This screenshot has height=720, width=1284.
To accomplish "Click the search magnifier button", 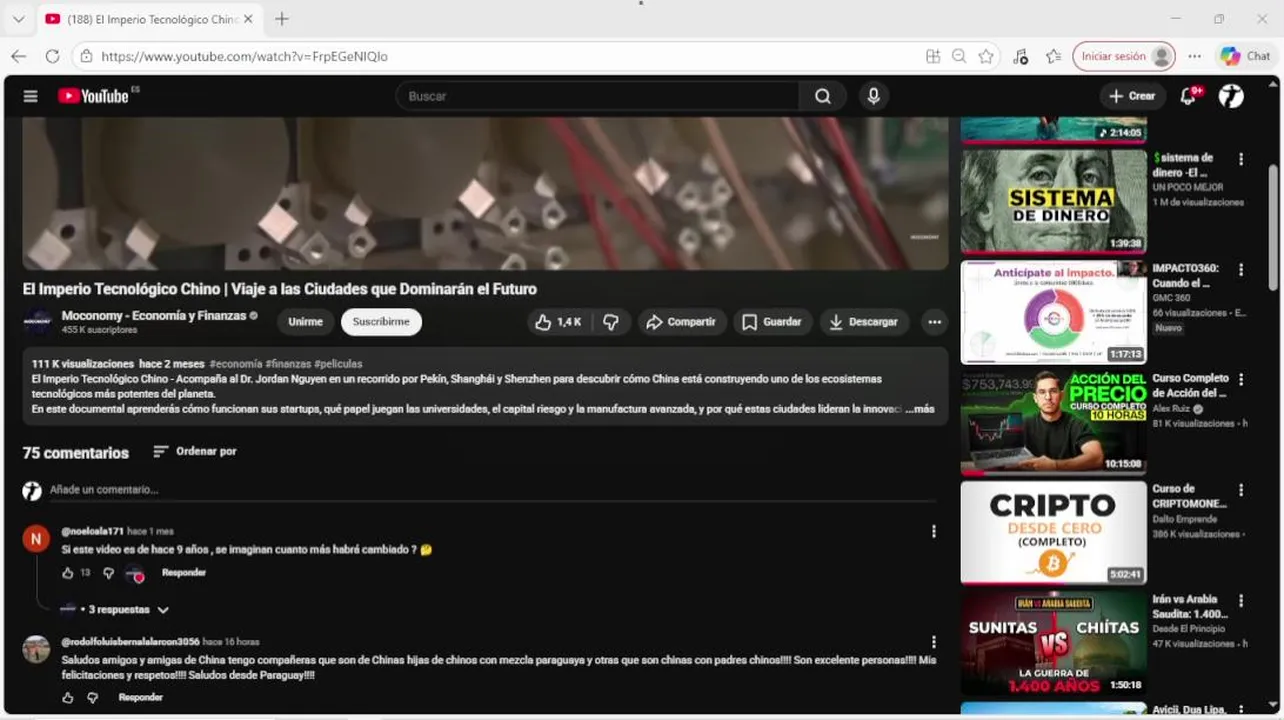I will [822, 96].
